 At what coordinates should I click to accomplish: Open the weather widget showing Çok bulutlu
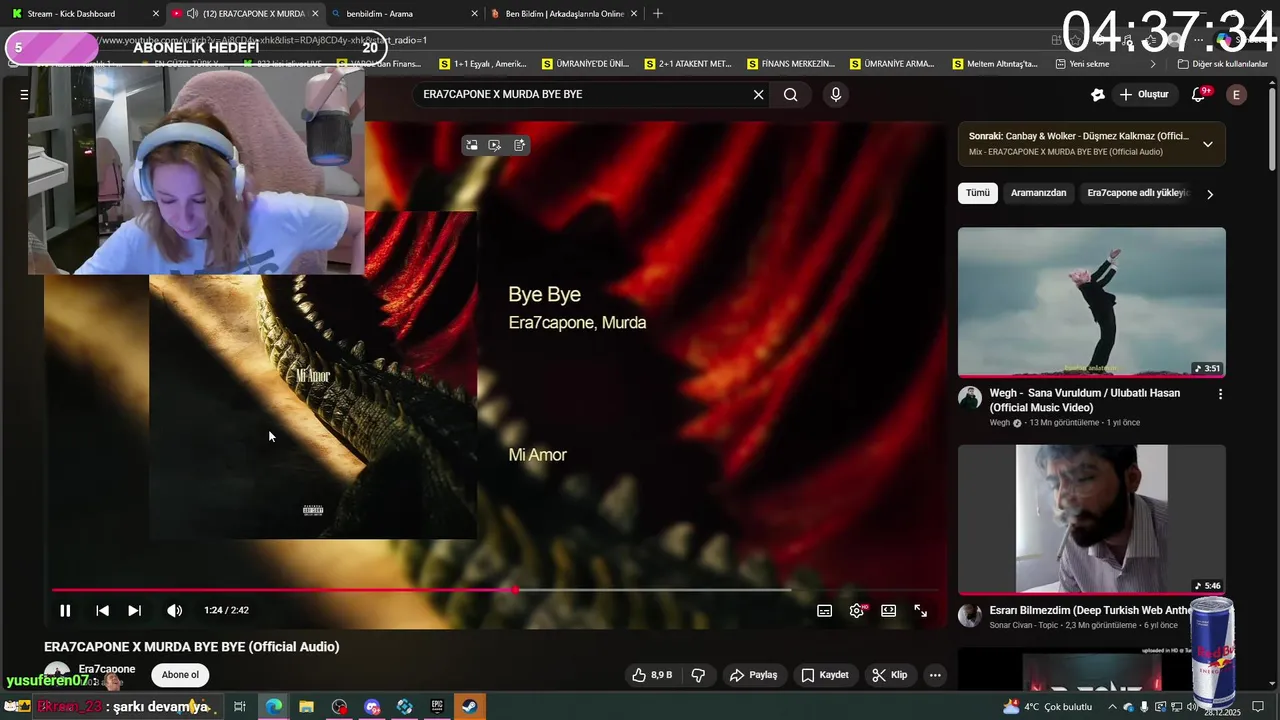(x=1047, y=707)
